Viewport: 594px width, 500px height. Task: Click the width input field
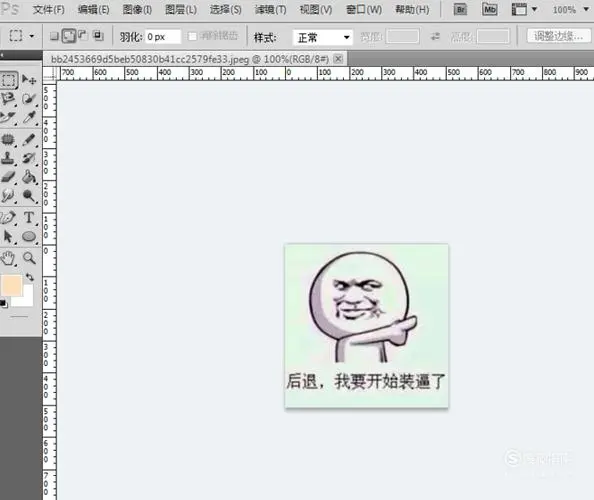point(402,37)
